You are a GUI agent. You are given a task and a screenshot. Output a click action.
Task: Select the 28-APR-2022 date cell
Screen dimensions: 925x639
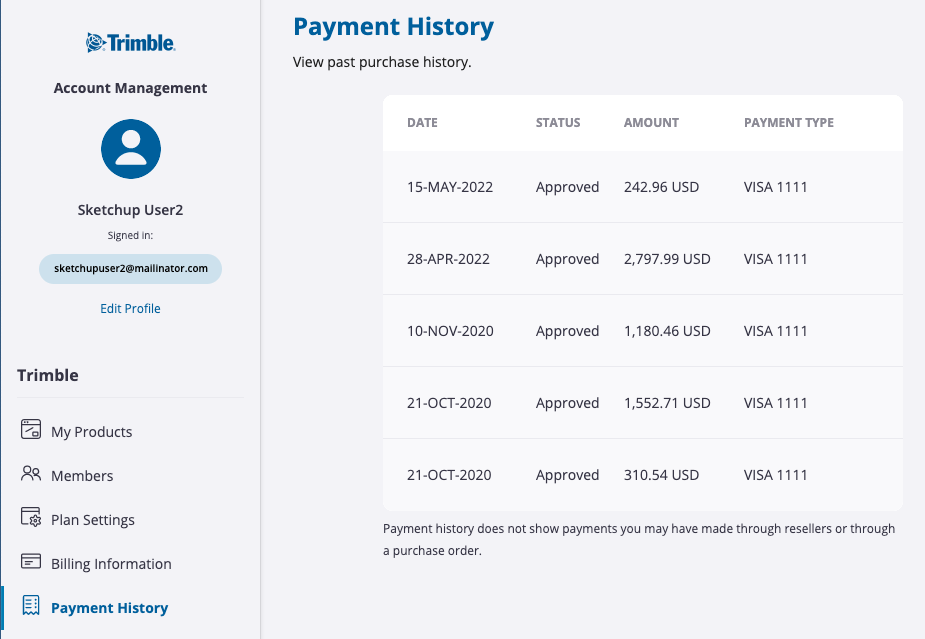click(448, 259)
